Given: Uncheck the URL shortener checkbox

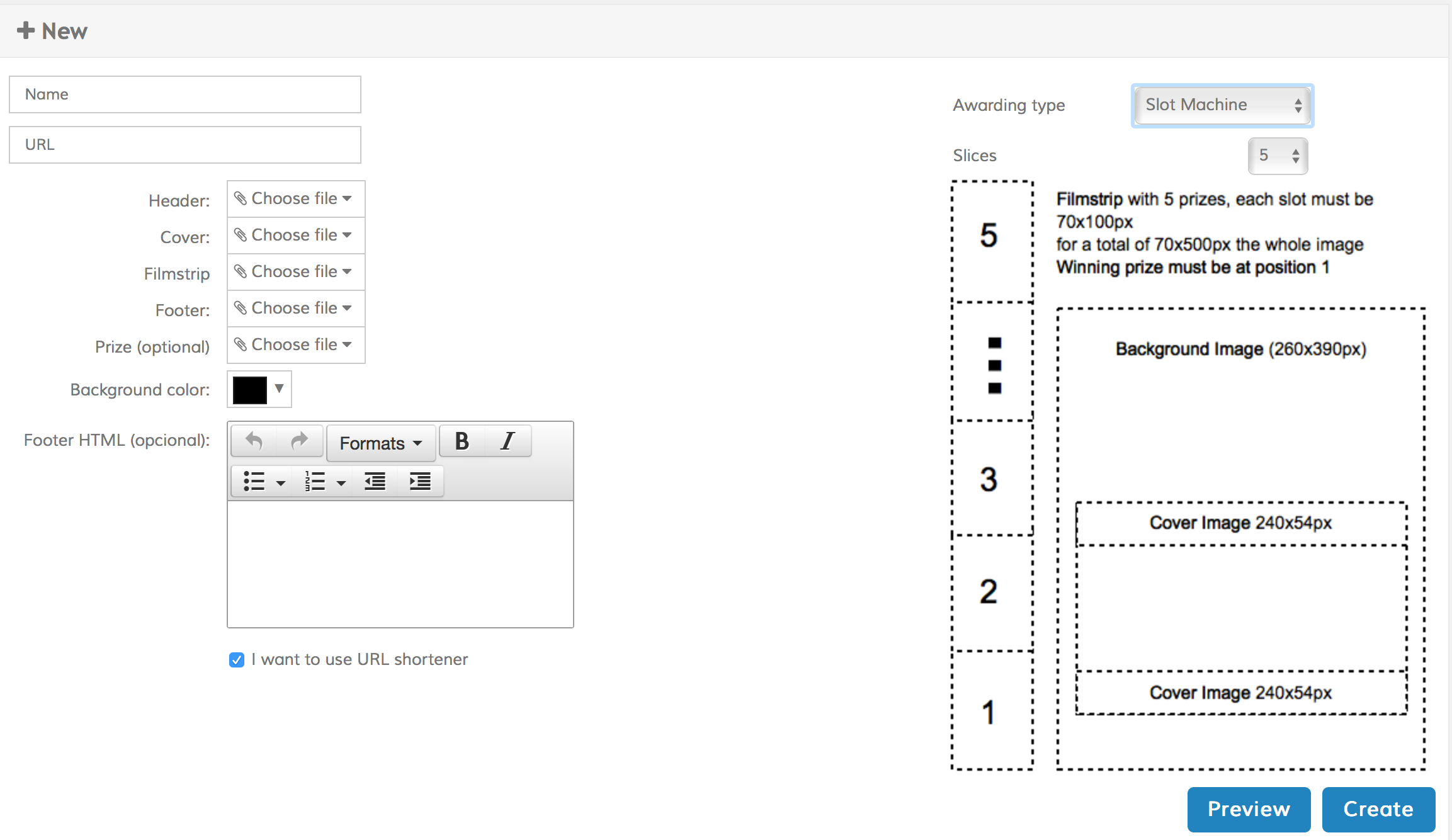Looking at the screenshot, I should (x=237, y=660).
